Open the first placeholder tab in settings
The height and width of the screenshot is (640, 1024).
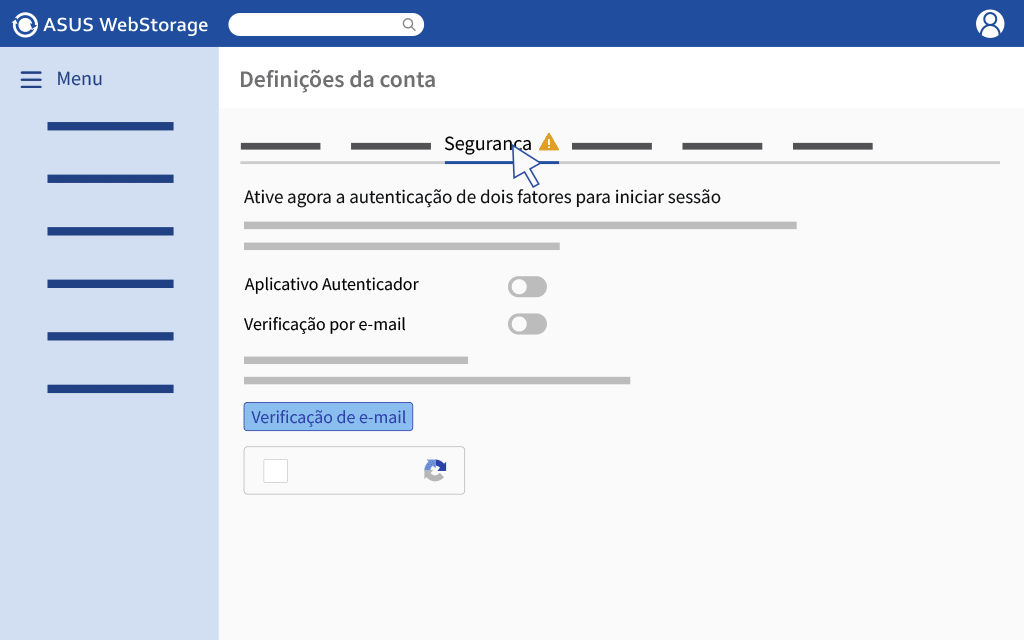[280, 146]
